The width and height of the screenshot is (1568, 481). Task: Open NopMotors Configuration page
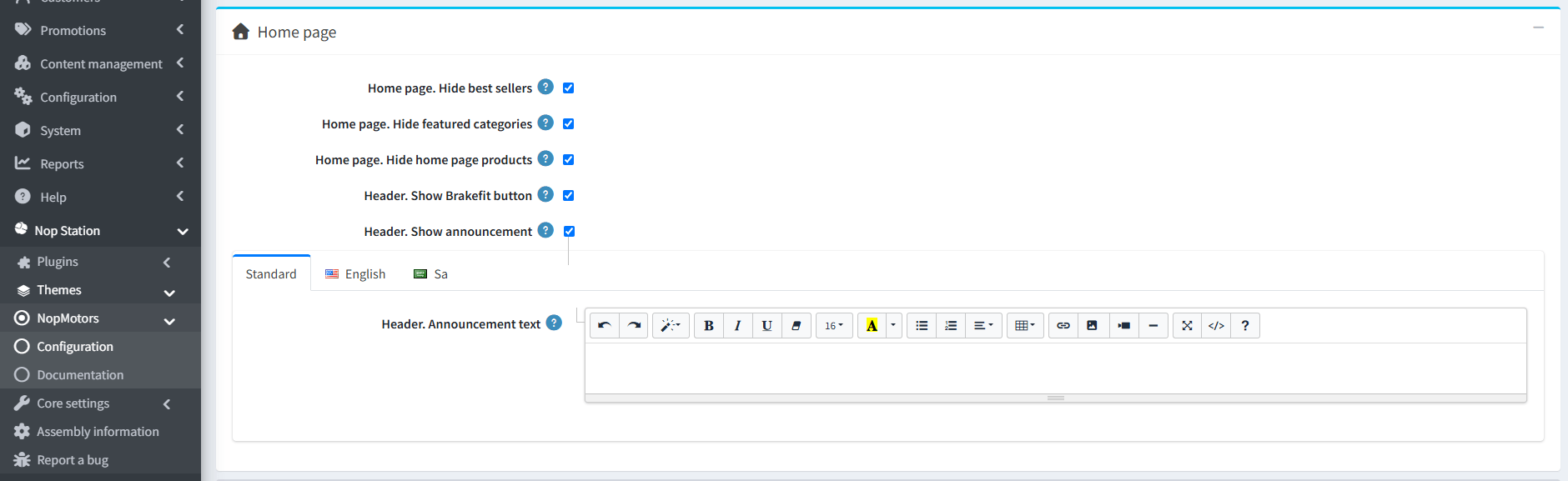100,347
